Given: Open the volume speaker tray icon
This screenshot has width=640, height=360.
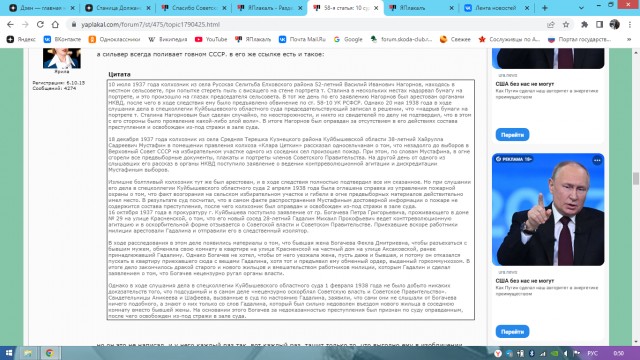Looking at the screenshot, I should click(565, 353).
